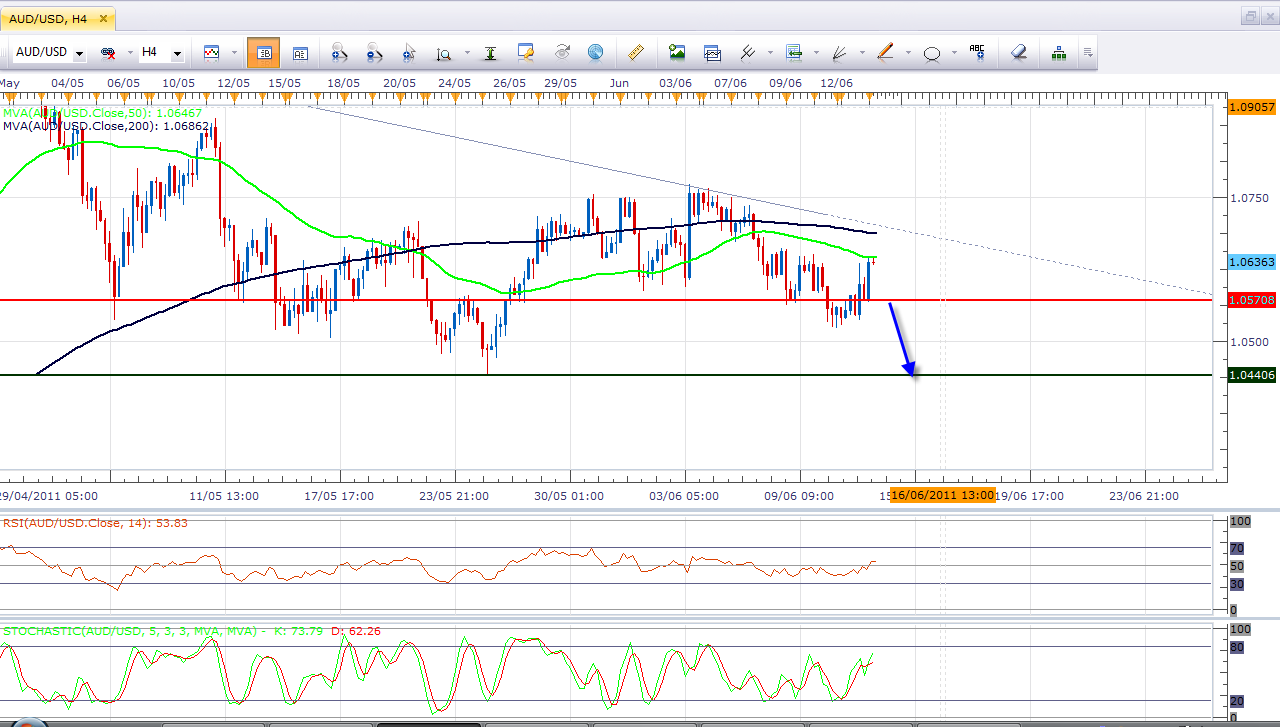Click the zoom out magnifier icon

(374, 53)
